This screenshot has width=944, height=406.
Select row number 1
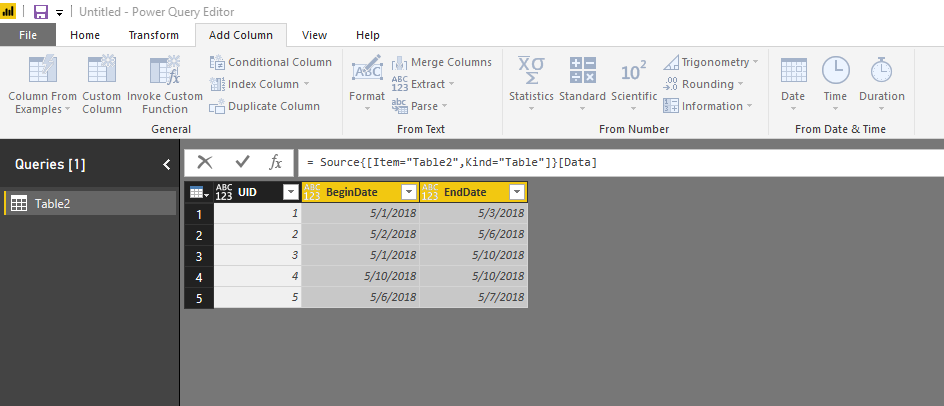[199, 213]
